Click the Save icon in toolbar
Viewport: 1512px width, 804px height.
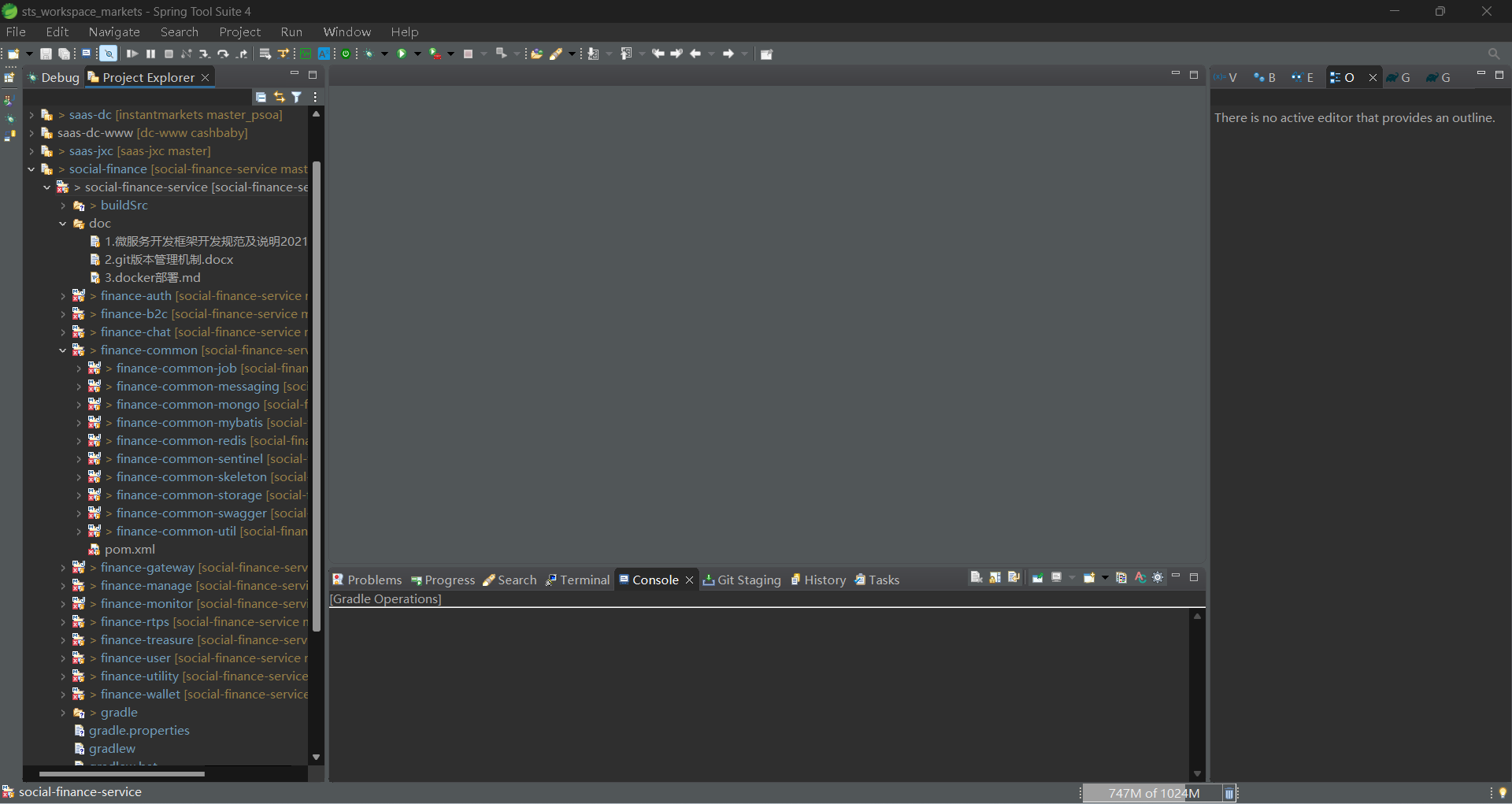(x=46, y=54)
